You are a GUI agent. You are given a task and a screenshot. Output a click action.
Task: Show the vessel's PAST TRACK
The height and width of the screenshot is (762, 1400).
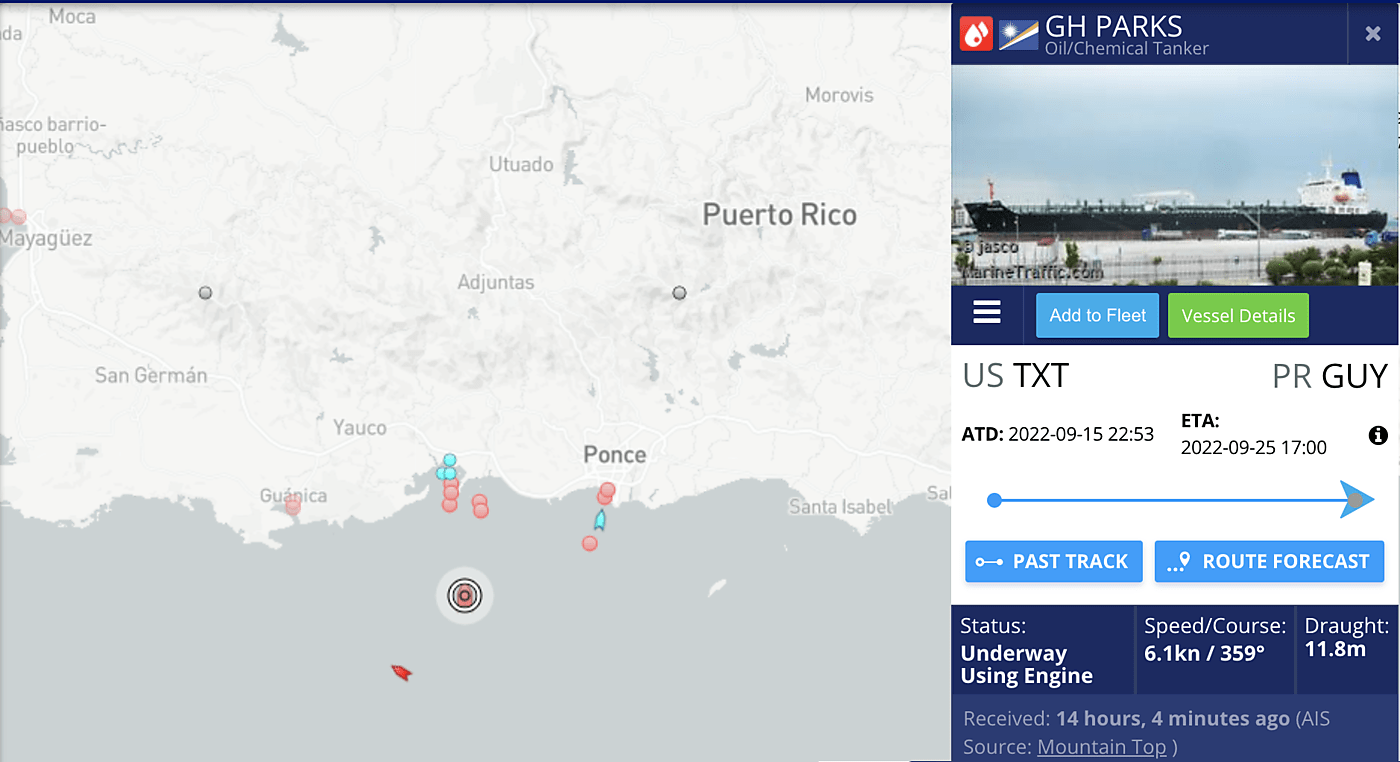coord(1055,561)
